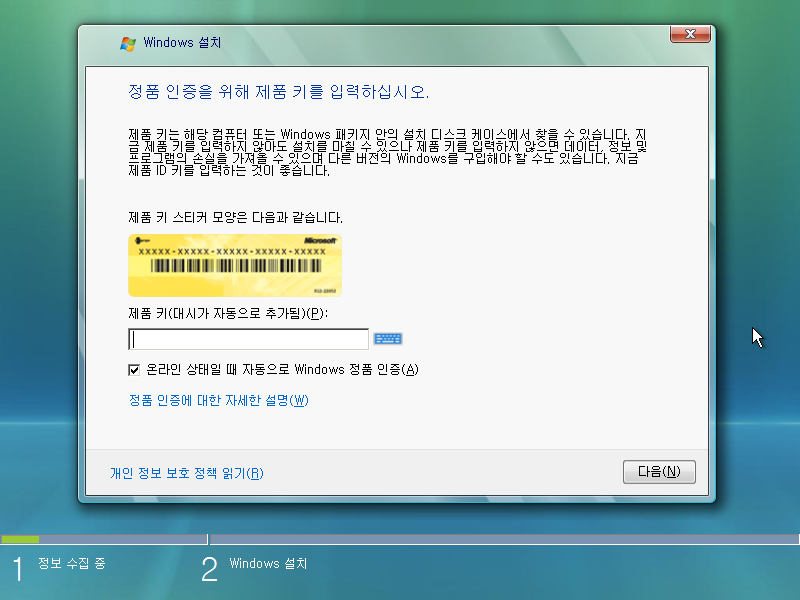
Task: Toggle automatic Windows activation checkbox
Action: 134,370
